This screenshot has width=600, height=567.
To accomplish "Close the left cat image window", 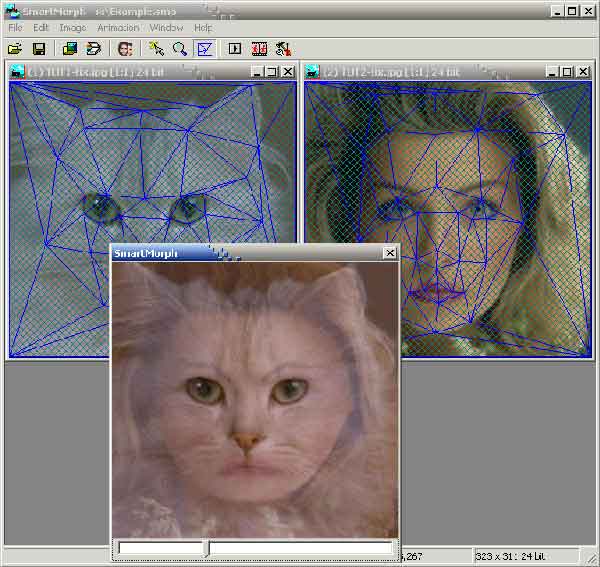I will [288, 72].
